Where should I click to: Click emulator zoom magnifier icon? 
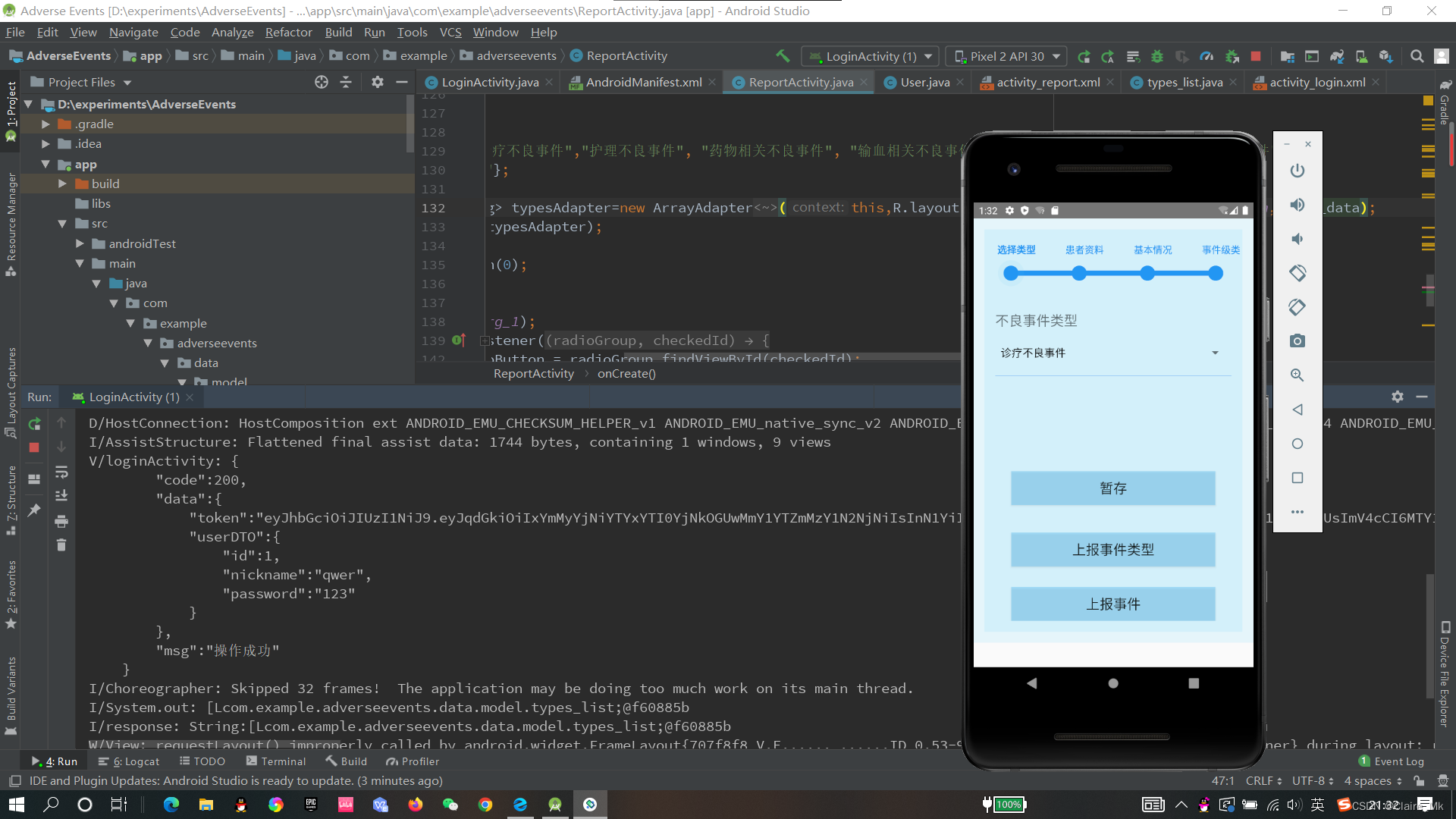coord(1298,375)
